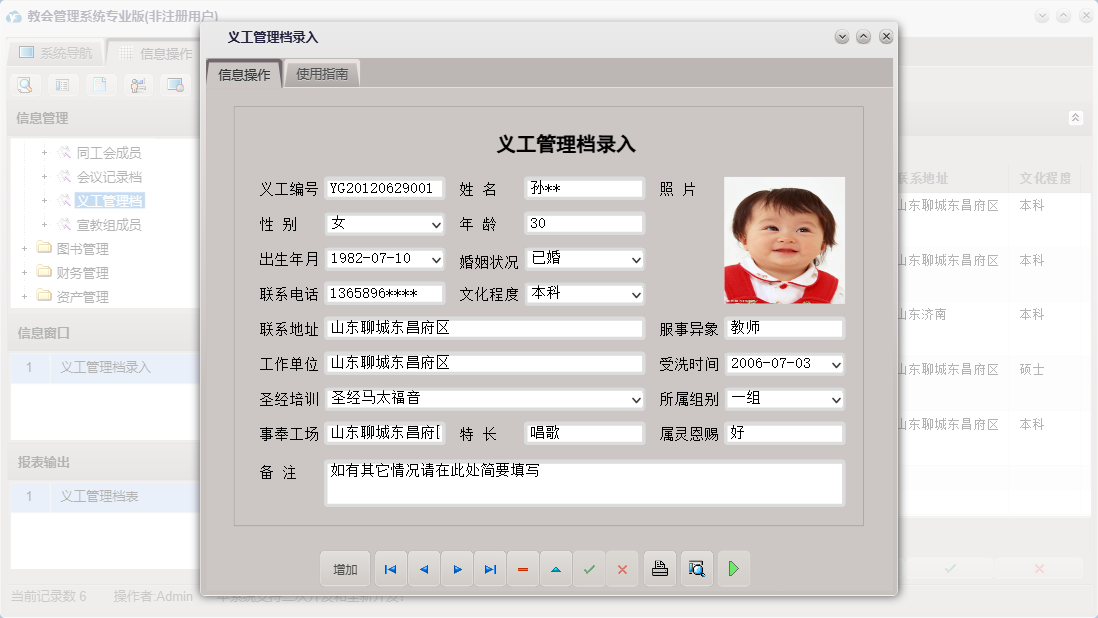The height and width of the screenshot is (618, 1098).
Task: Click the previous record arrow icon
Action: [x=423, y=568]
